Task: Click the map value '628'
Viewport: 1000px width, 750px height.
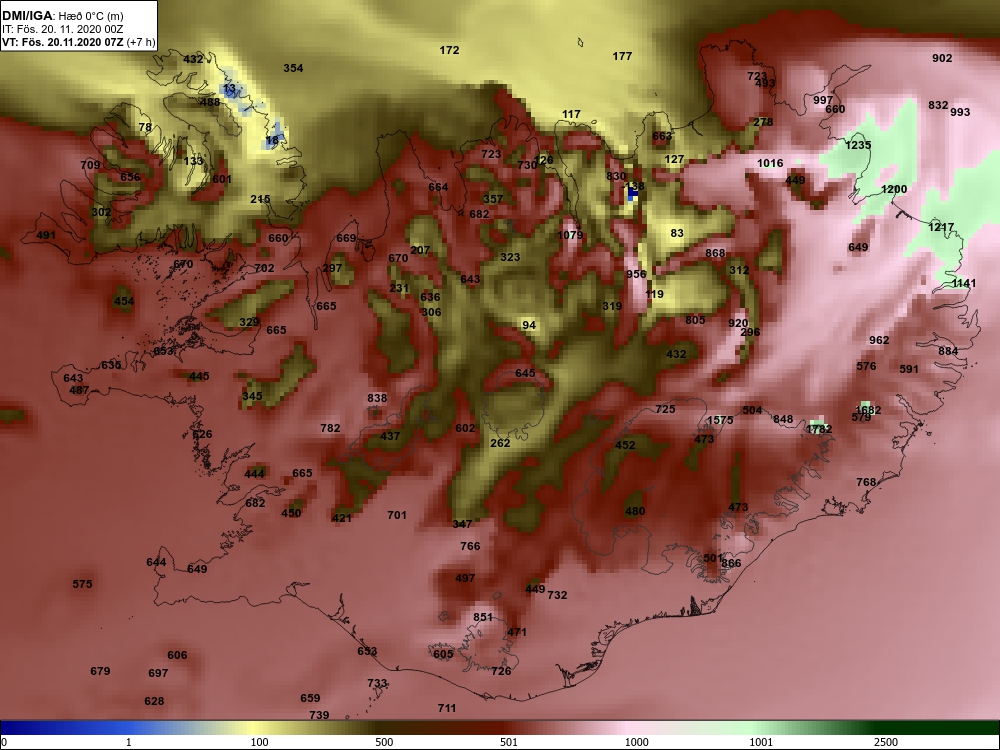Action: [154, 702]
